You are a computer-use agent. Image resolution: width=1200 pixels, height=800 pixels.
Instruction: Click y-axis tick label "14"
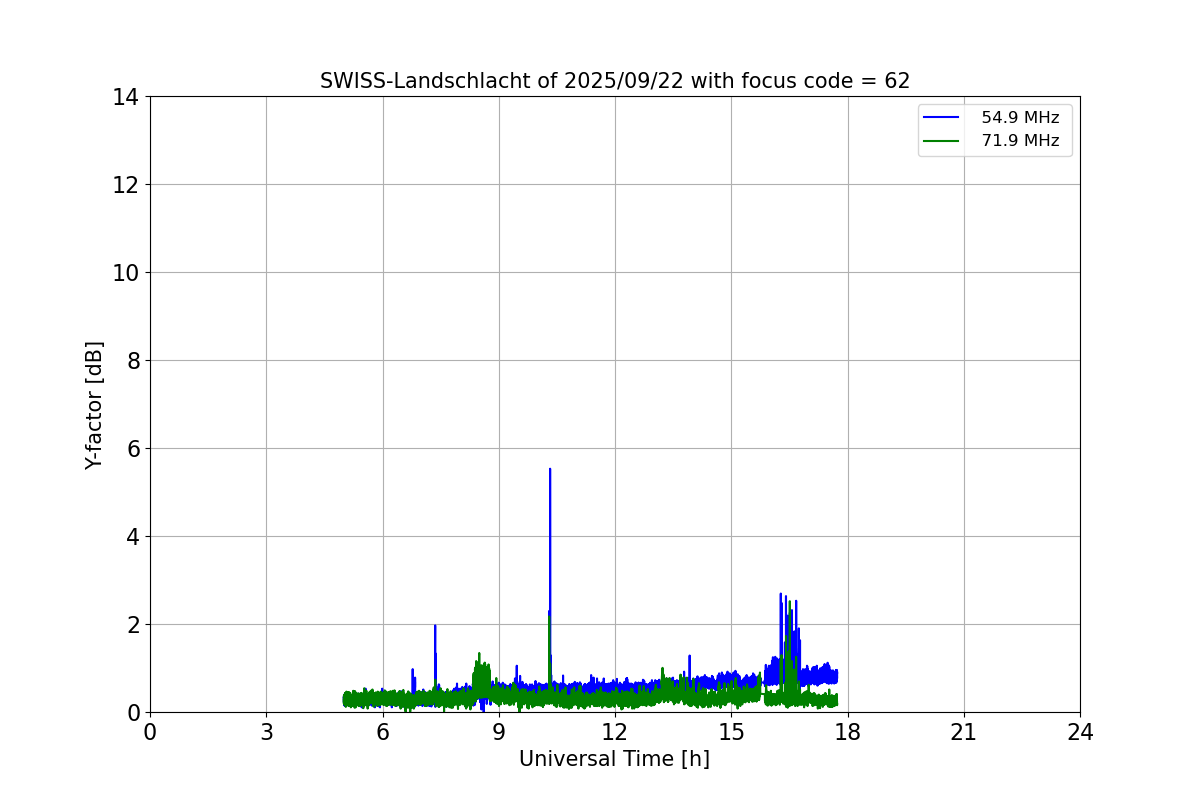point(125,97)
